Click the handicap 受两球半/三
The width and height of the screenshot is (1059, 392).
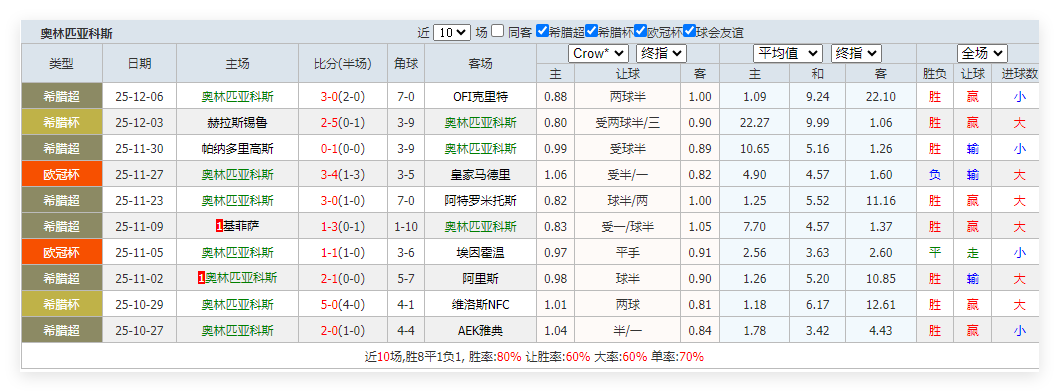627,123
